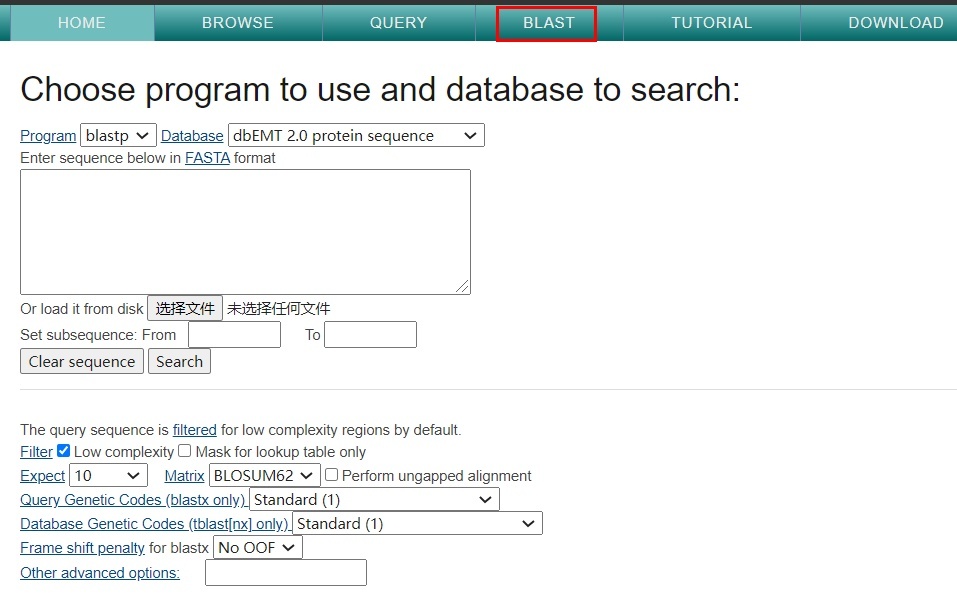This screenshot has height=597, width=957.
Task: Expand the Program blastp dropdown
Action: pyautogui.click(x=118, y=136)
